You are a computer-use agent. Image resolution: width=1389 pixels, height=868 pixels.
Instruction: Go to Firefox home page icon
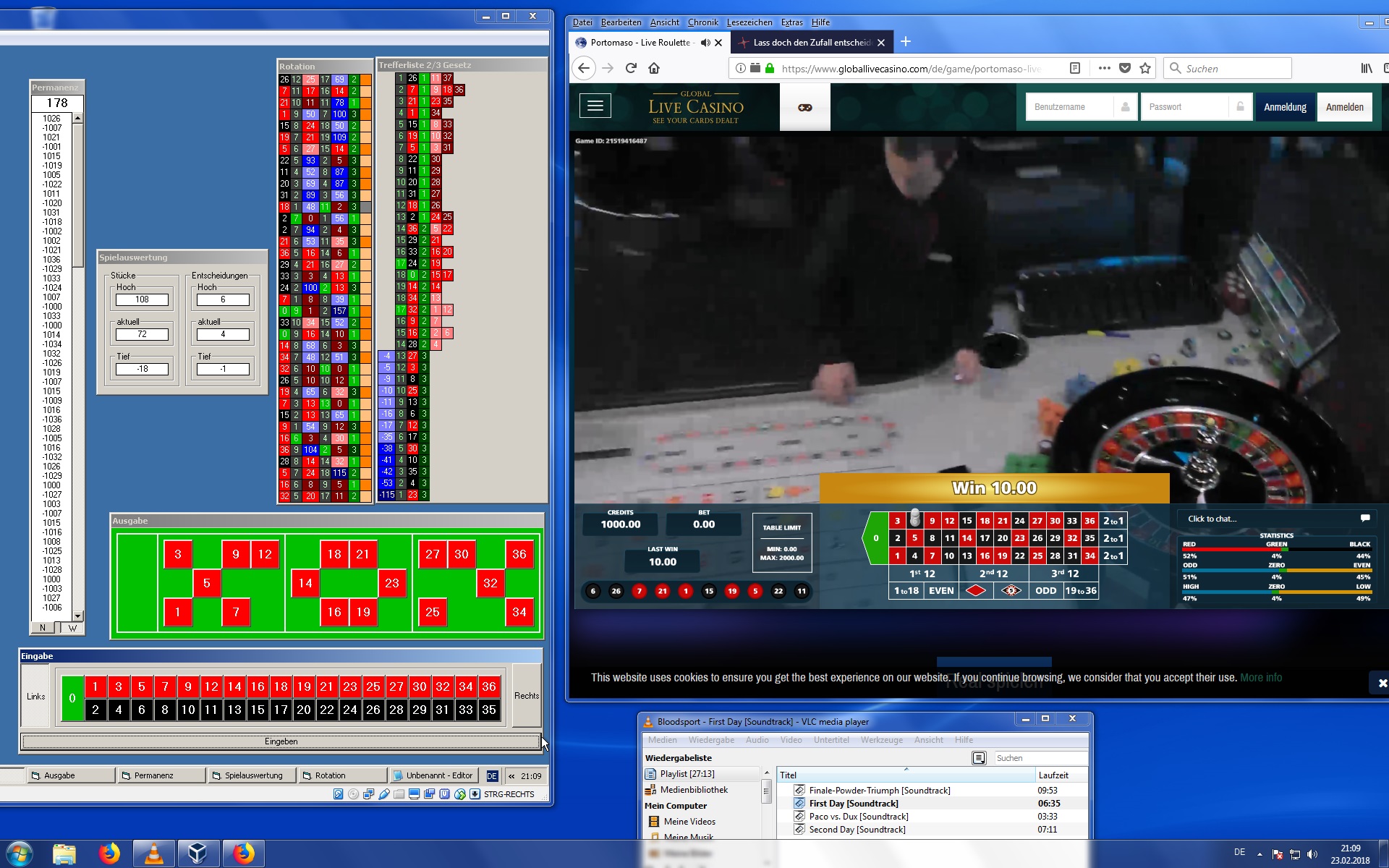tap(654, 68)
